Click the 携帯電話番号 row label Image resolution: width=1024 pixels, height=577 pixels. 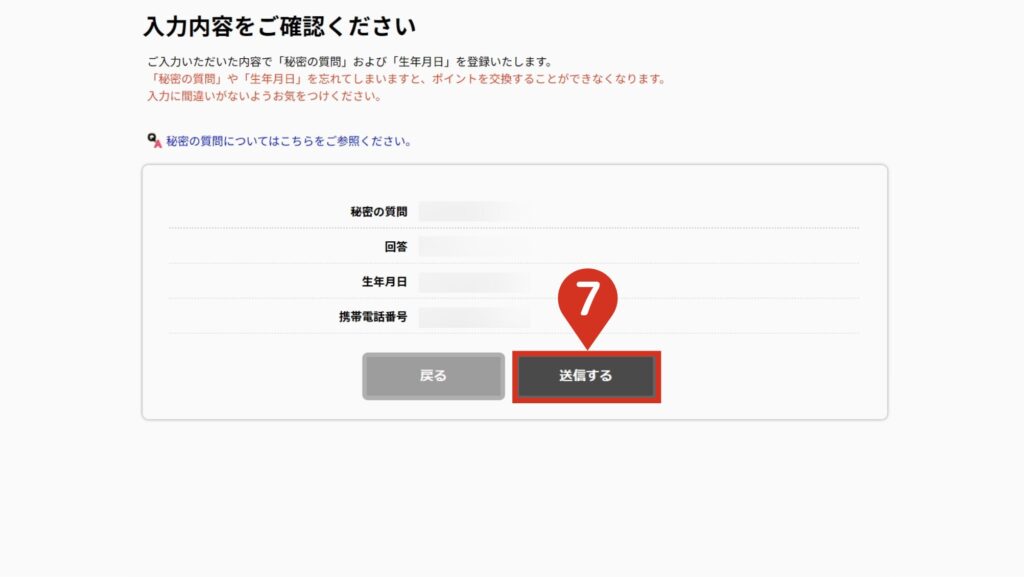[x=373, y=317]
